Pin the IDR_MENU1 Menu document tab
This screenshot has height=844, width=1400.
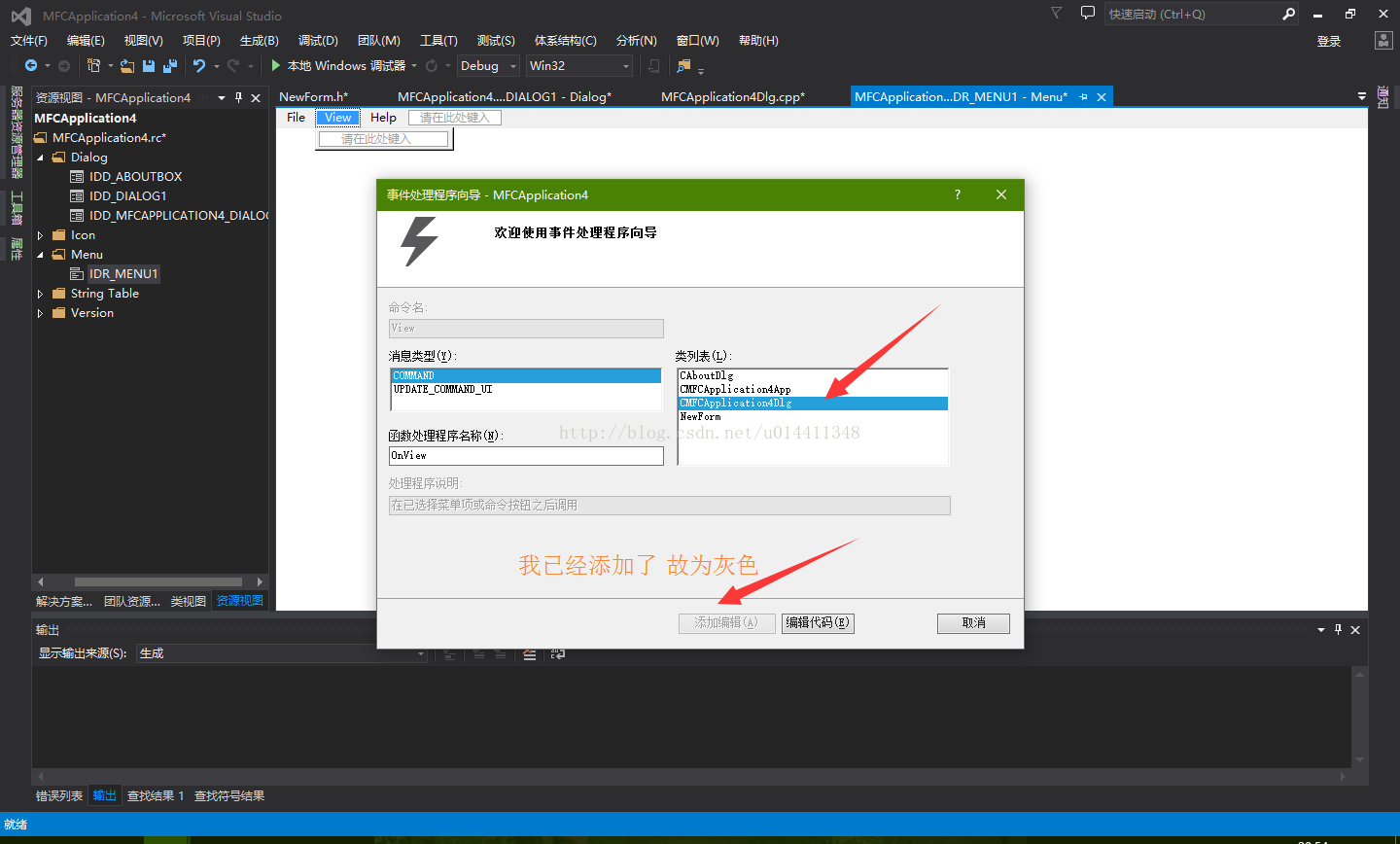(x=1084, y=96)
